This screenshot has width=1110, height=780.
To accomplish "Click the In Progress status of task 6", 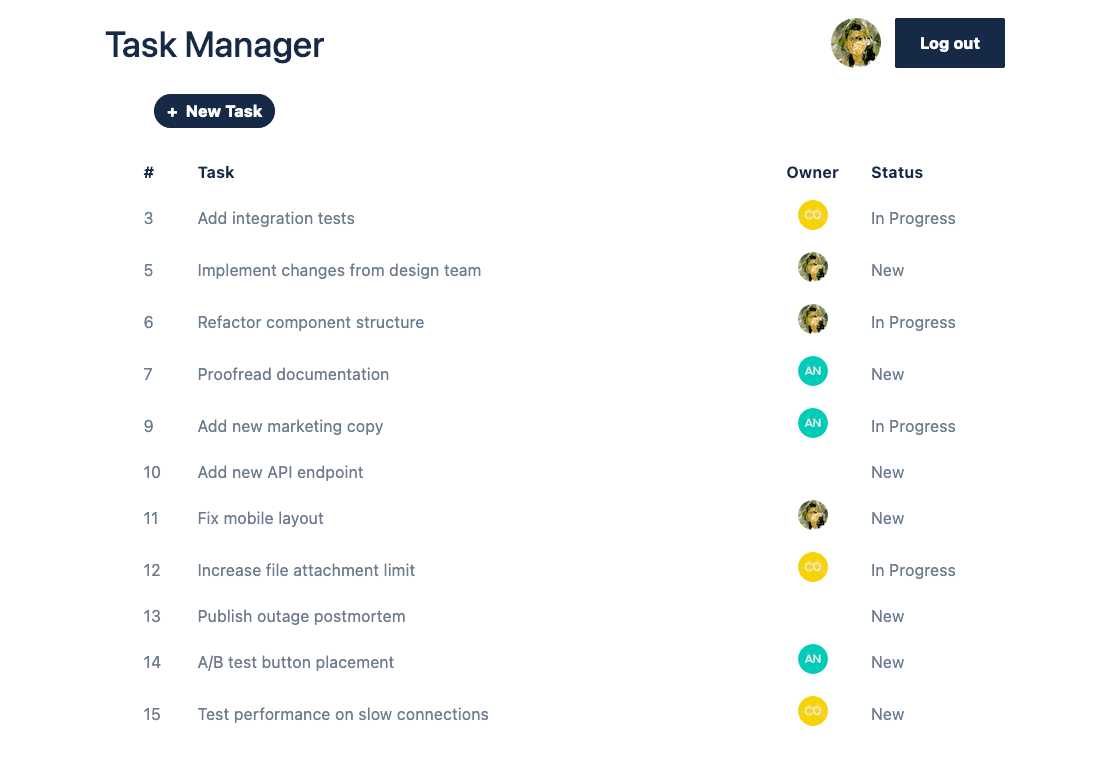I will [913, 322].
